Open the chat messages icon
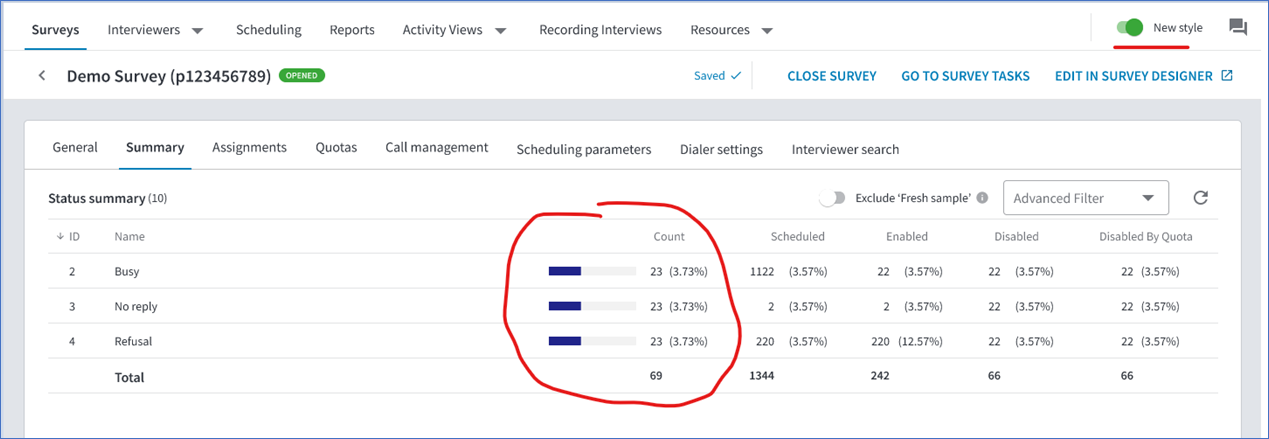Viewport: 1269px width, 439px height. click(x=1237, y=28)
